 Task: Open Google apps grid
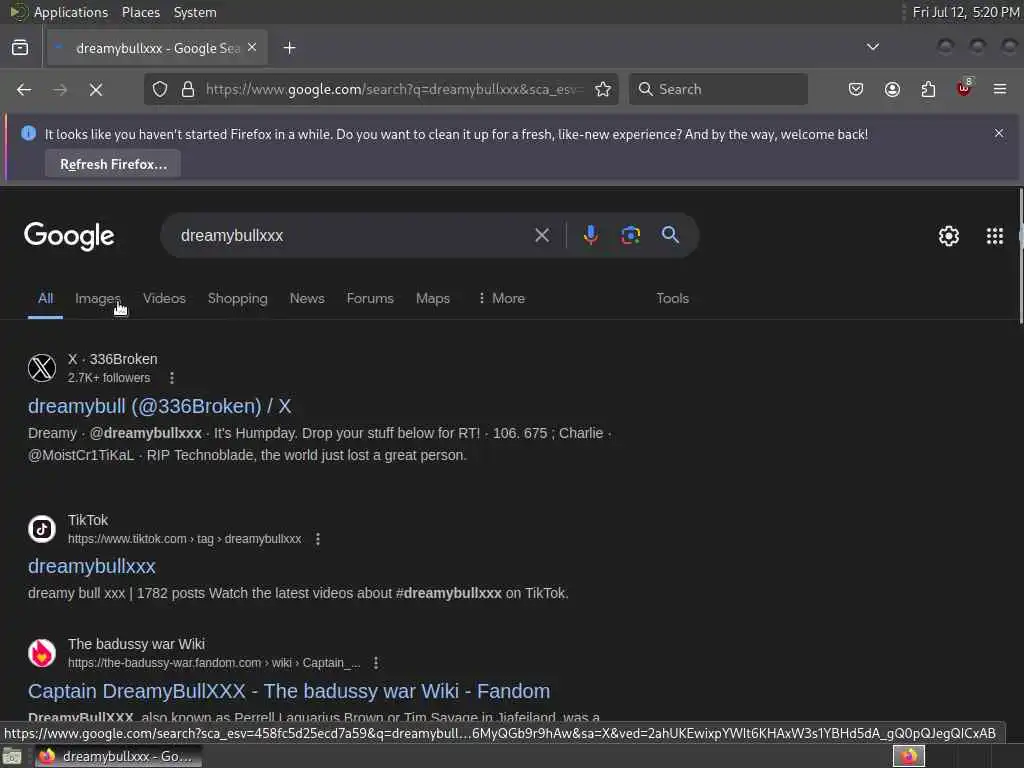tap(995, 236)
